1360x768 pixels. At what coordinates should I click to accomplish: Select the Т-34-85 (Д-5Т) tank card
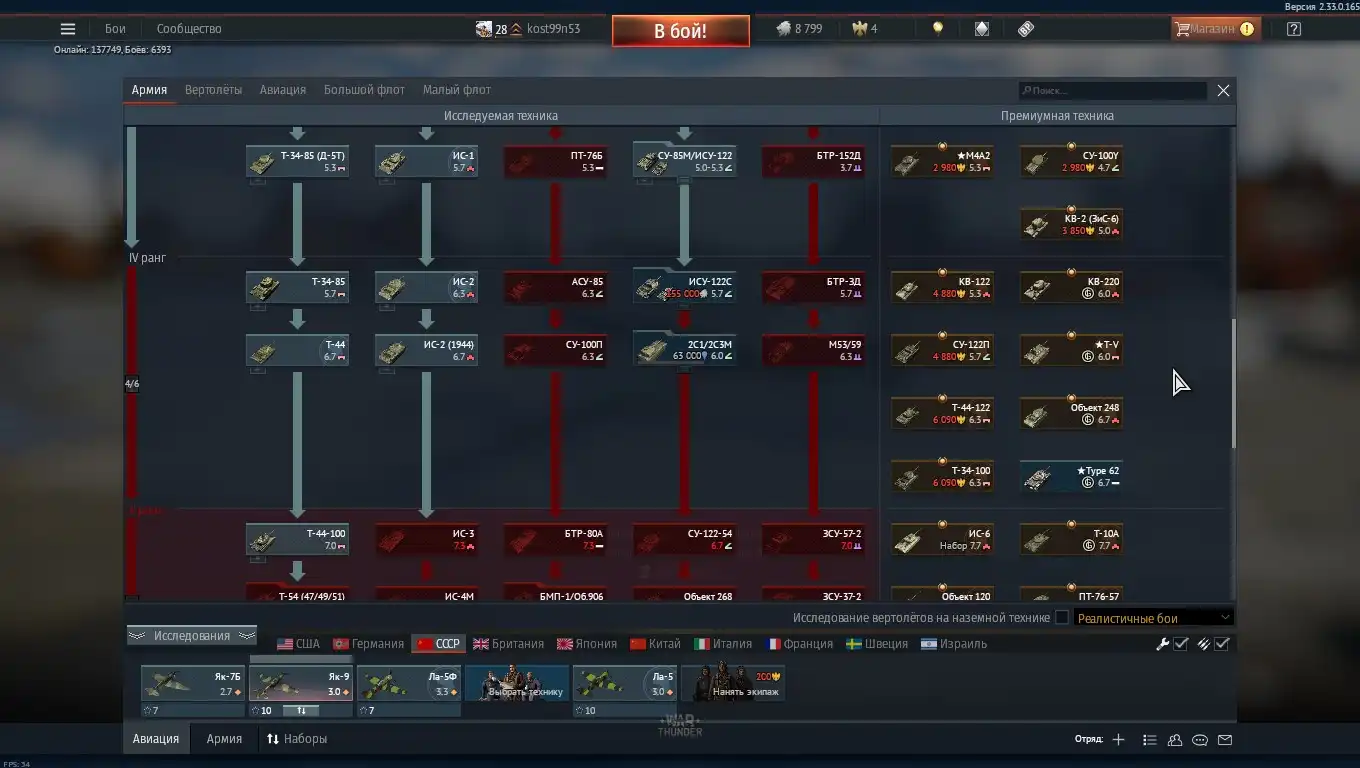tap(297, 161)
